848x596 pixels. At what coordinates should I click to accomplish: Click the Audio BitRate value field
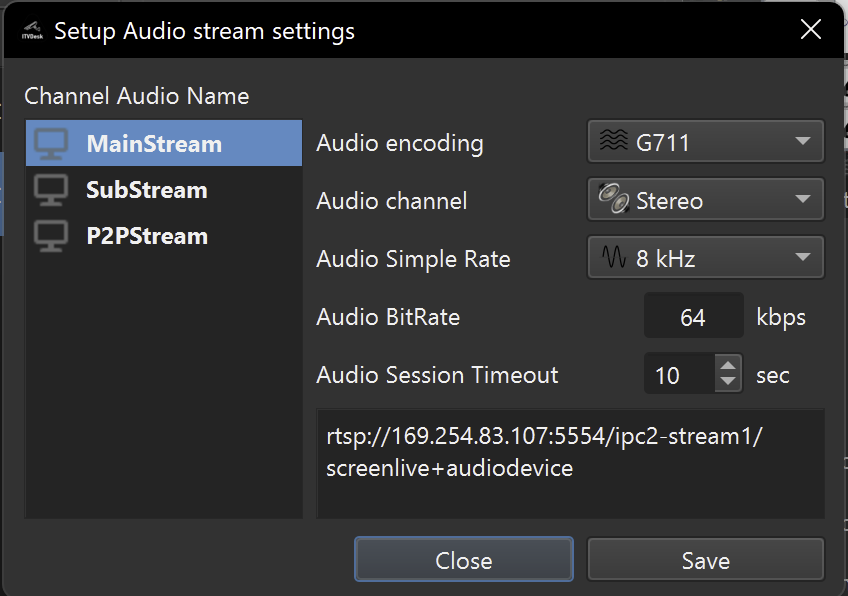tap(693, 318)
